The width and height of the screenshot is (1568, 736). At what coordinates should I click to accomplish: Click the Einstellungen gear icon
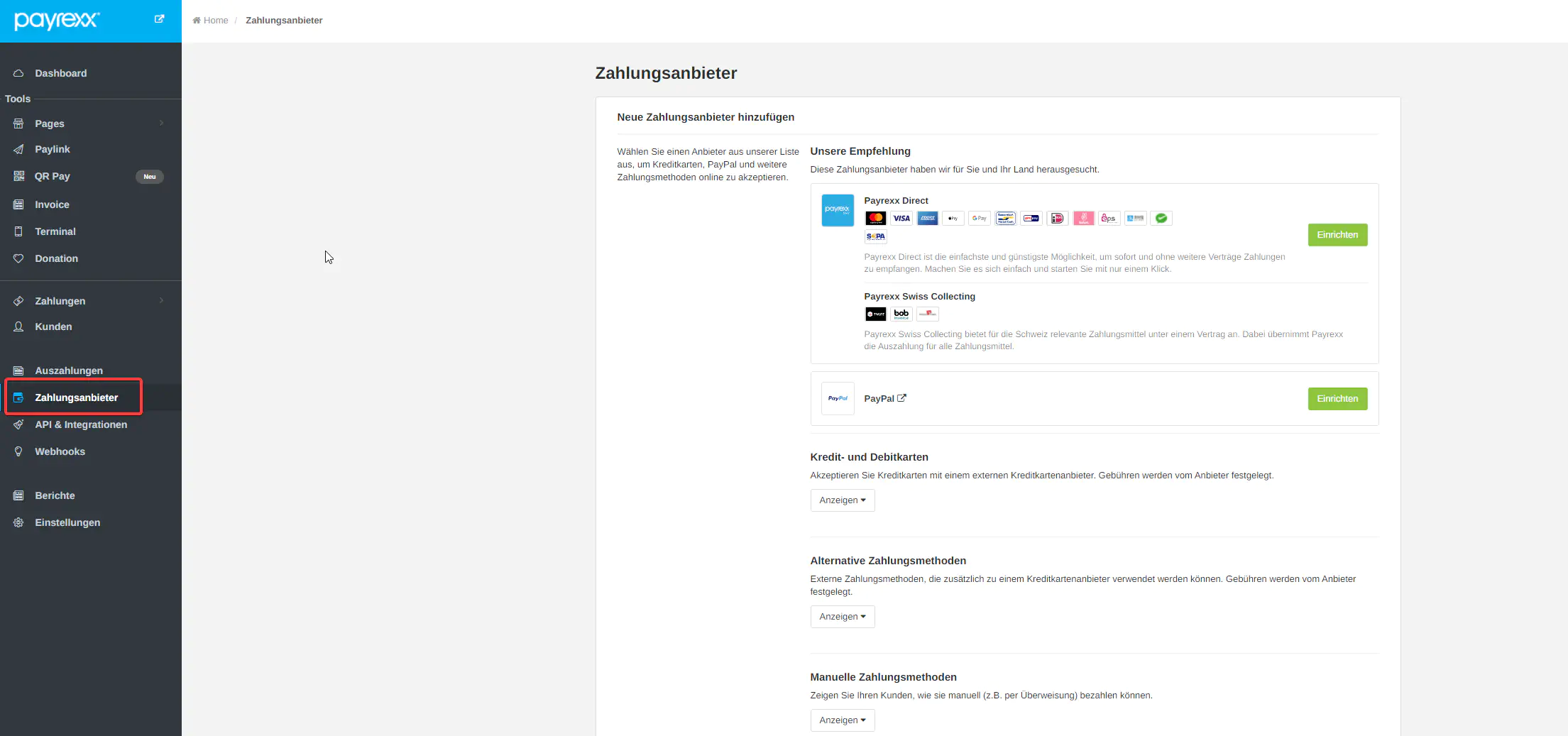(x=18, y=522)
